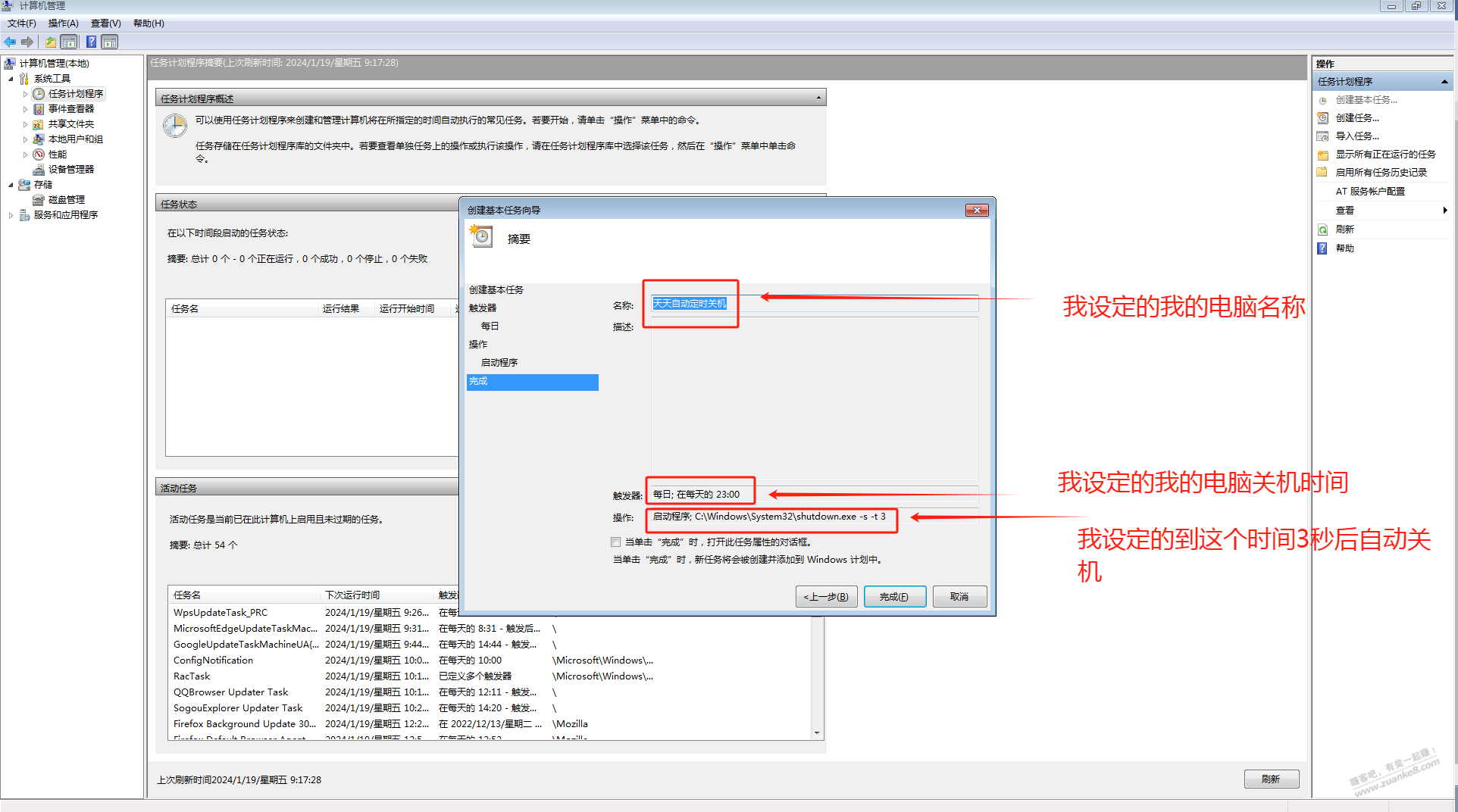Click the 显示所有正在运行的任务 icon
The image size is (1458, 812).
[1323, 155]
